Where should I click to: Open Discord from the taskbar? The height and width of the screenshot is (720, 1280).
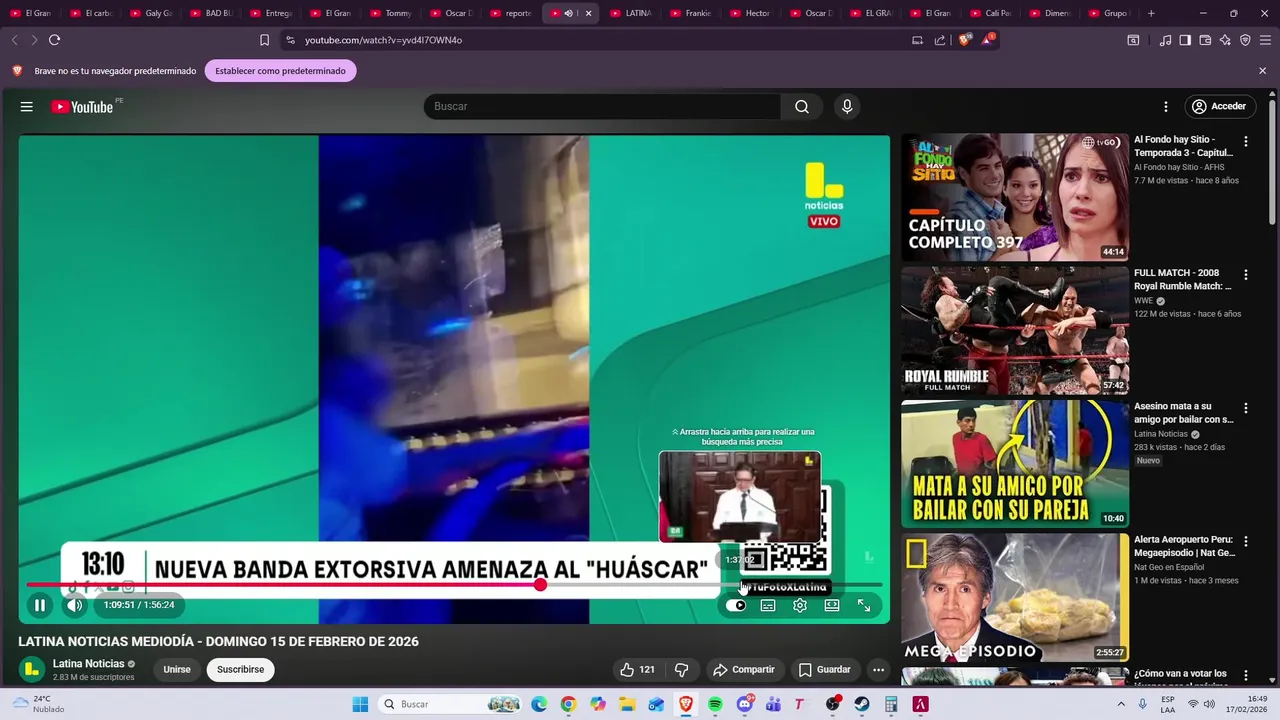coord(744,704)
